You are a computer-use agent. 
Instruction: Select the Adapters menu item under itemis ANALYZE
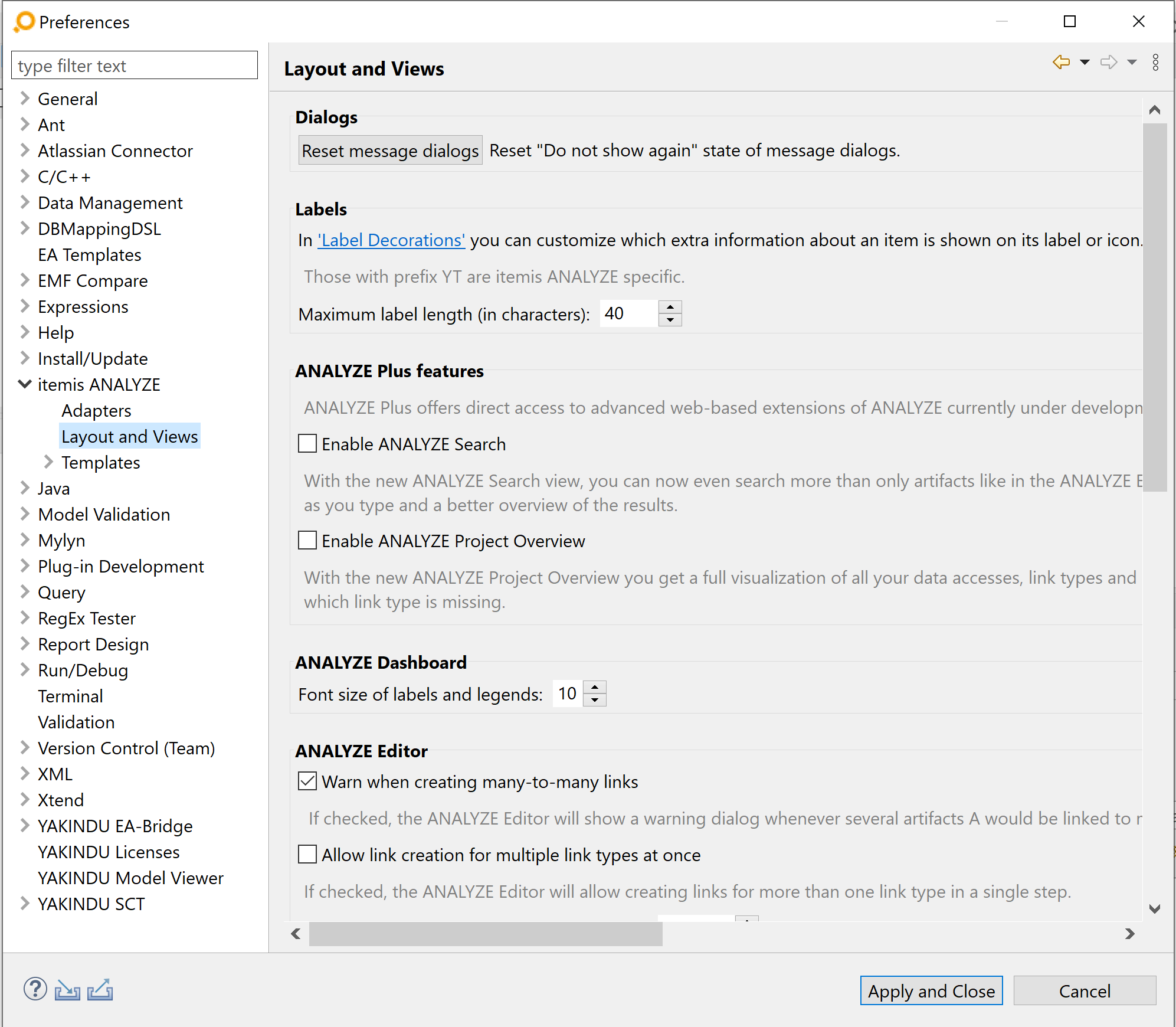96,410
